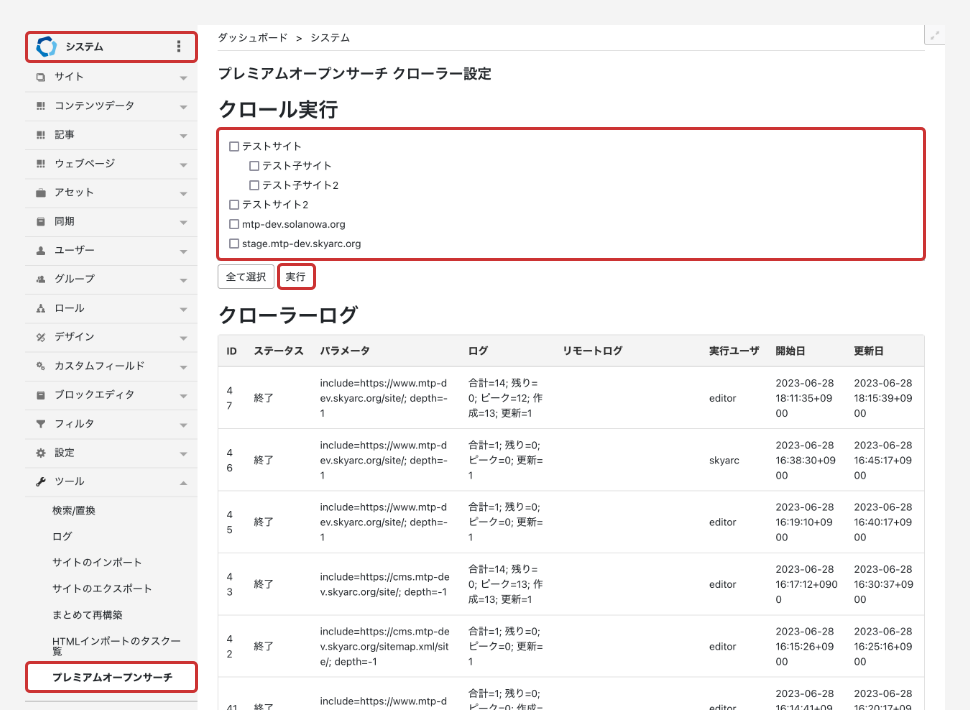The width and height of the screenshot is (970, 710).
Task: Select サイトのインポート under ツール
Action: (97, 562)
